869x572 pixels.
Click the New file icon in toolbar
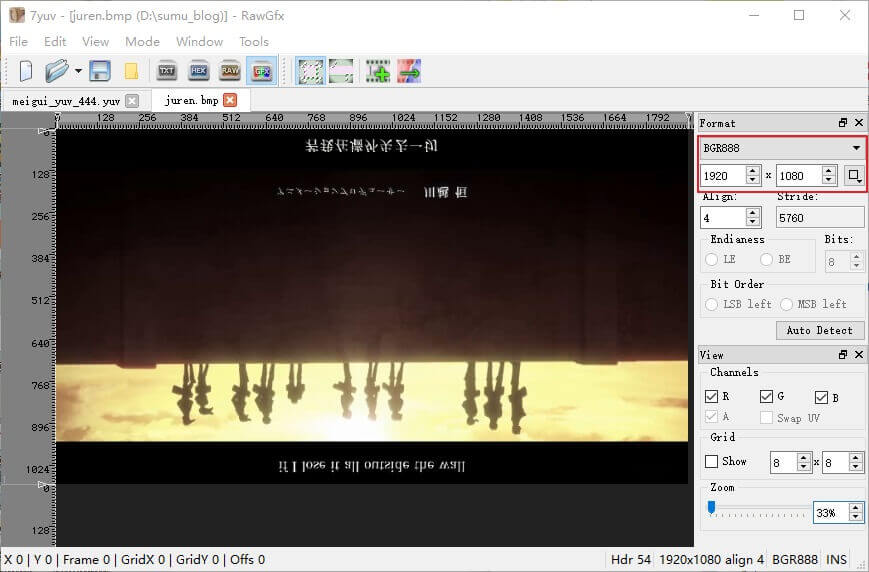tap(26, 71)
